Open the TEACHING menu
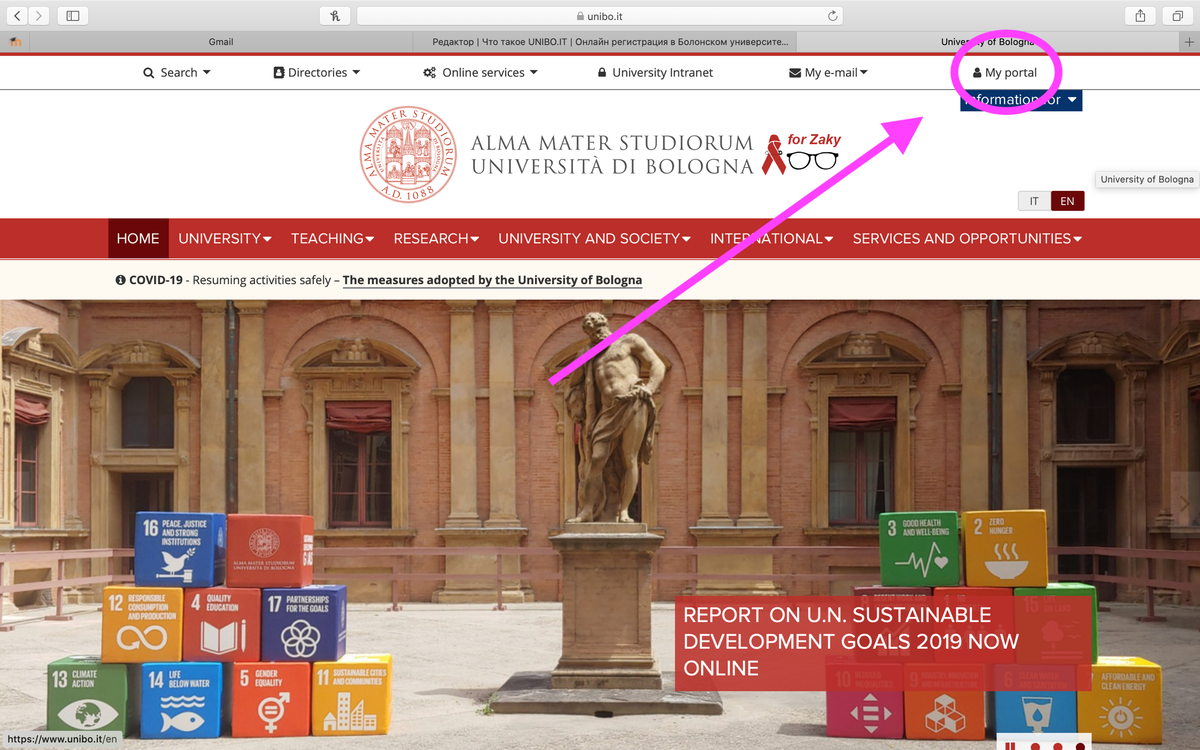 [x=332, y=238]
